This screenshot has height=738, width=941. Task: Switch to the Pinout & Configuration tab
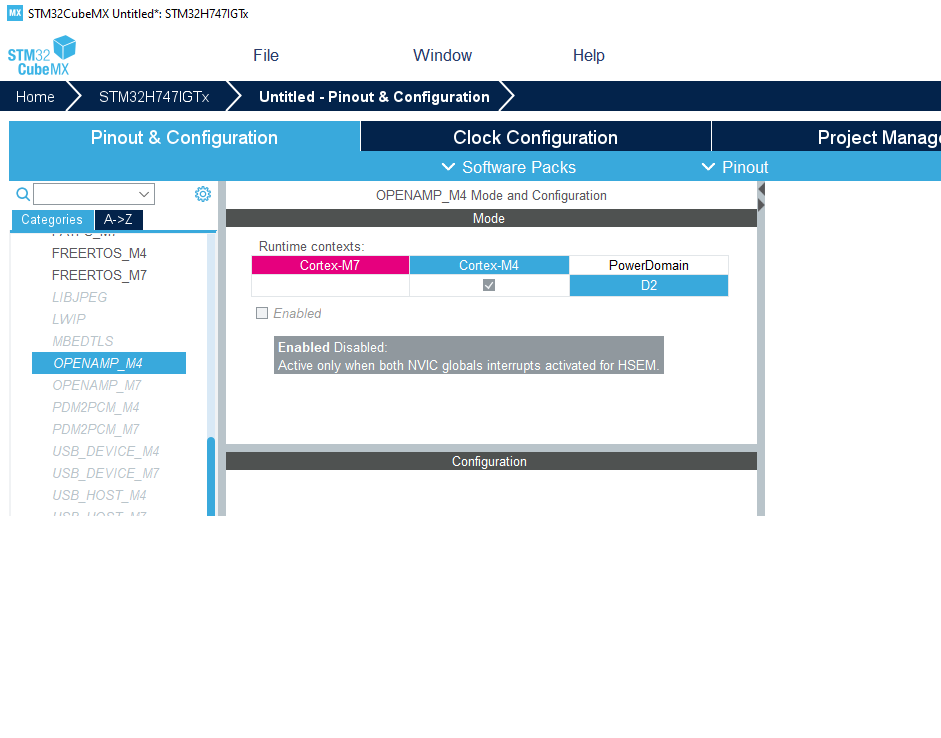184,137
